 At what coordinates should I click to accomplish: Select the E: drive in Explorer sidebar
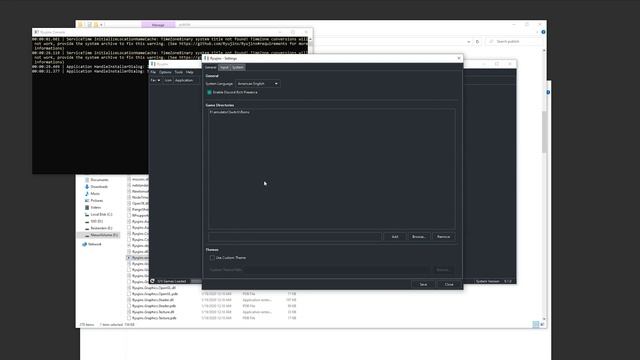[101, 229]
